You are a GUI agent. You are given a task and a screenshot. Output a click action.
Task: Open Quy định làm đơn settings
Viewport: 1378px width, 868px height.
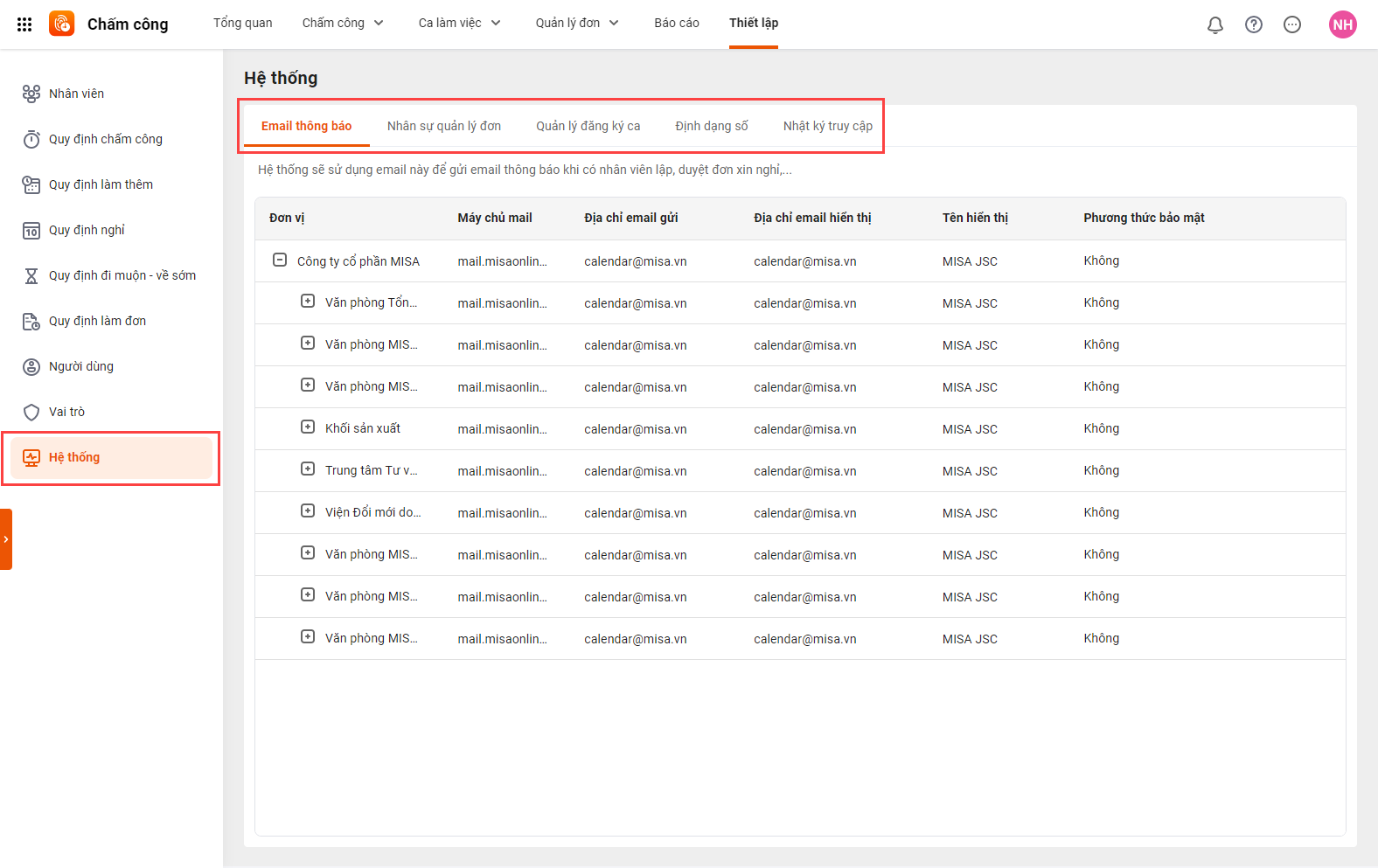coord(111,321)
